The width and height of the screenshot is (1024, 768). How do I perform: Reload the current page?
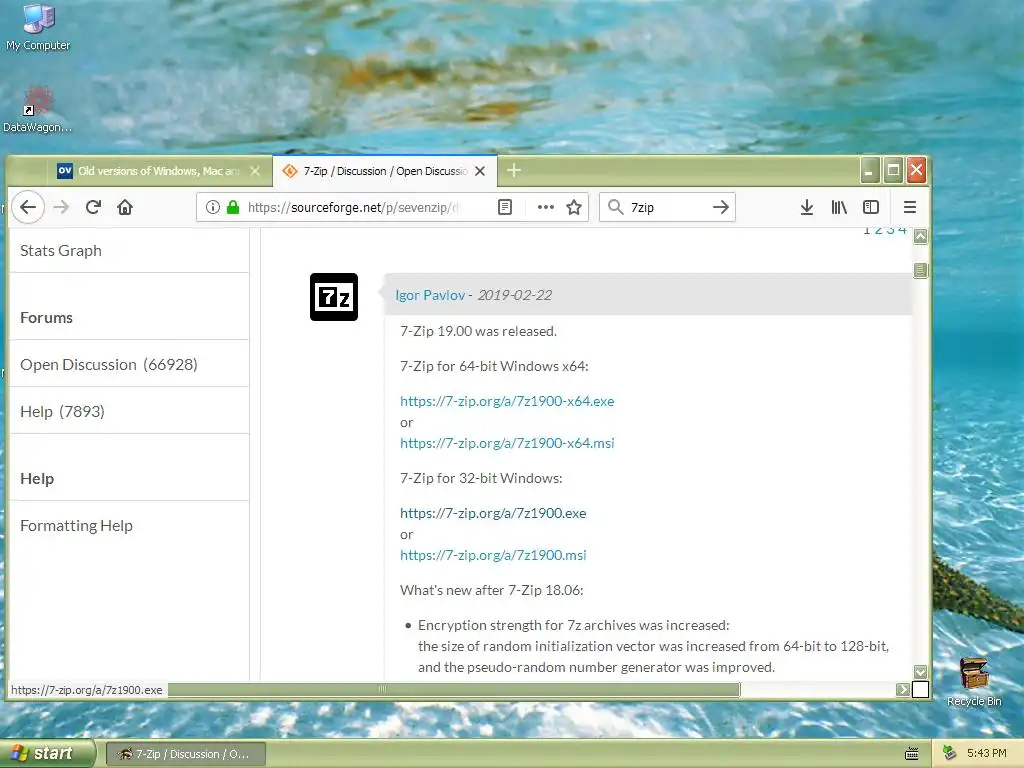pos(93,207)
